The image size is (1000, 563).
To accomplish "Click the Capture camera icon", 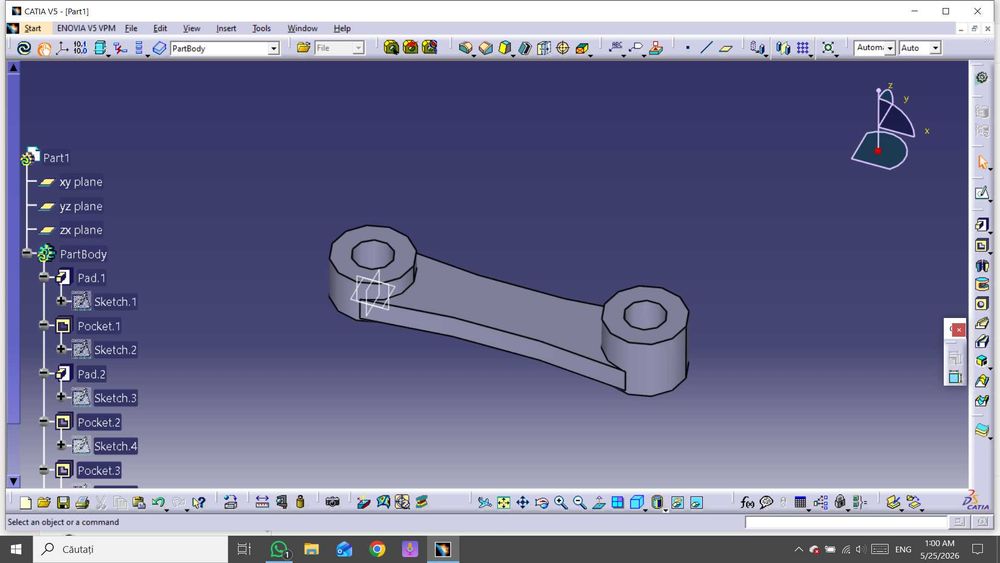I will [332, 502].
